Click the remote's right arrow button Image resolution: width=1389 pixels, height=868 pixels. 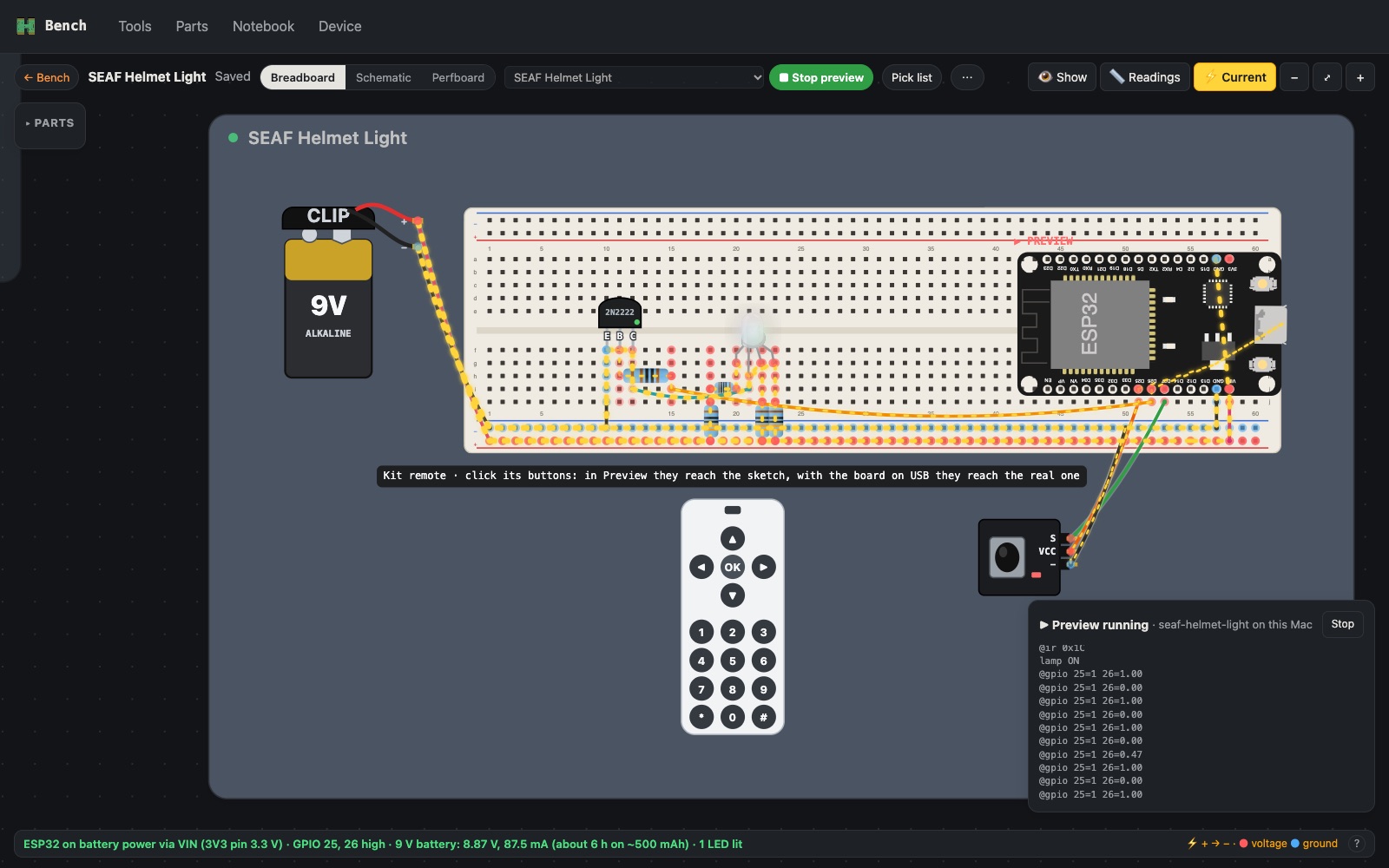tap(764, 567)
